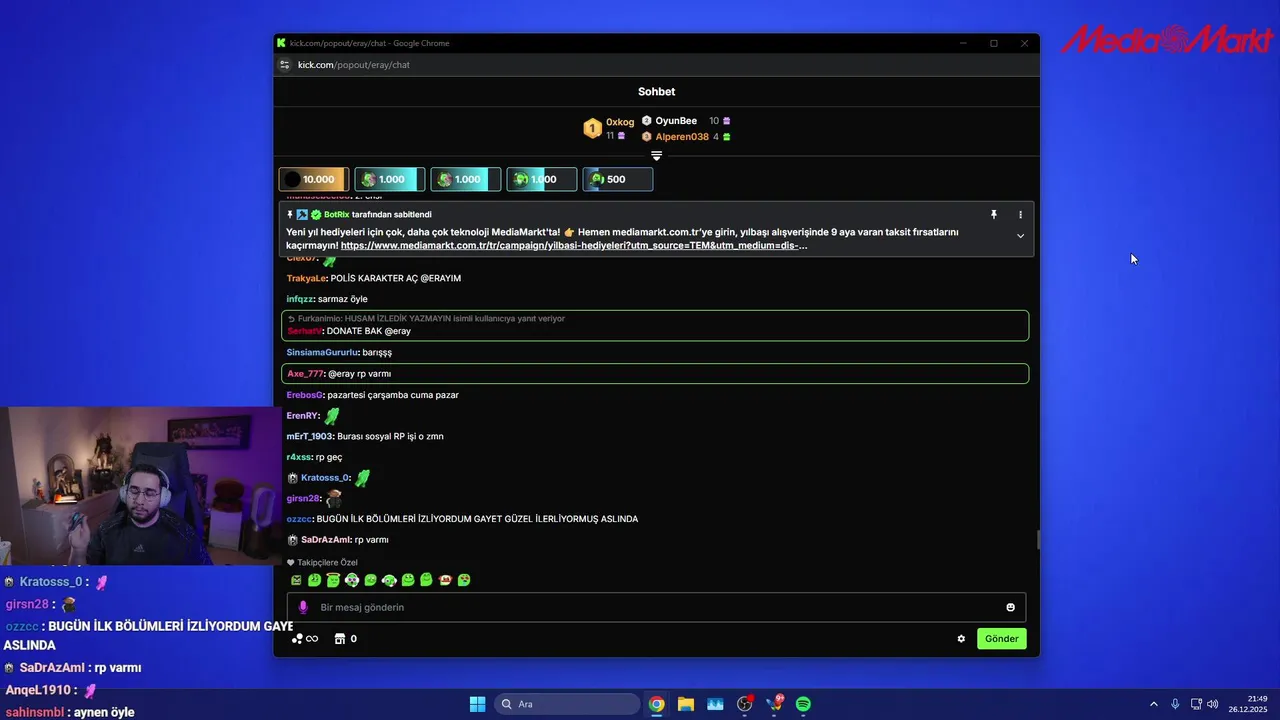Click username EренRY in chat
The image size is (1280, 720).
coord(302,416)
